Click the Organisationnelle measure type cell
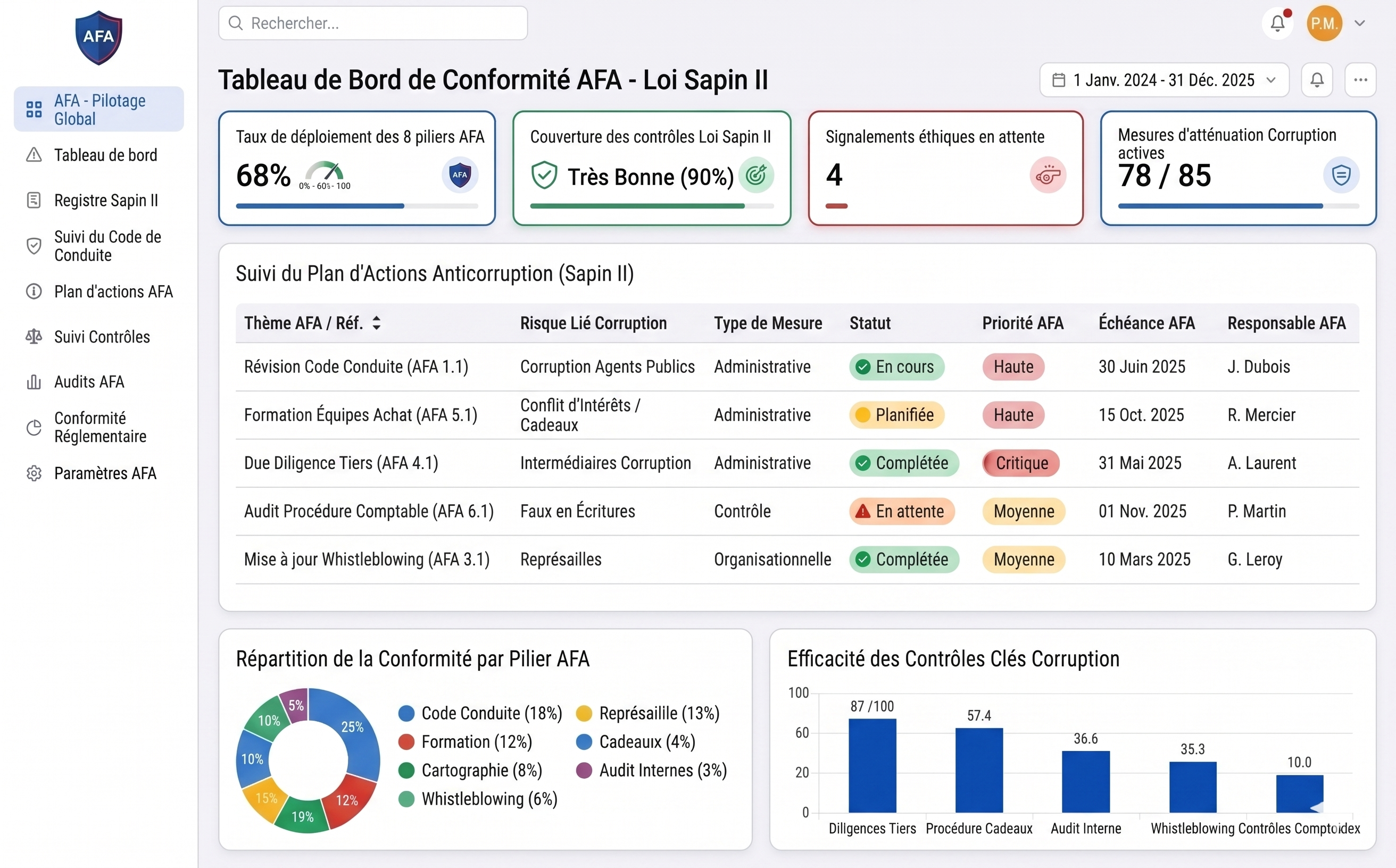This screenshot has height=868, width=1396. click(x=772, y=559)
